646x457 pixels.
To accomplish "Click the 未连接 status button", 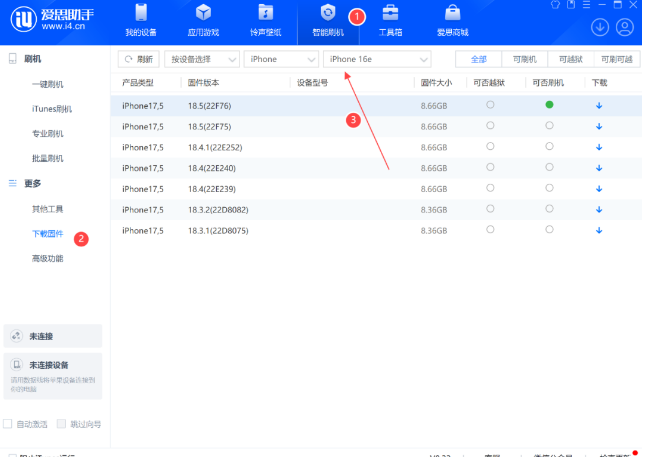I will [x=53, y=336].
